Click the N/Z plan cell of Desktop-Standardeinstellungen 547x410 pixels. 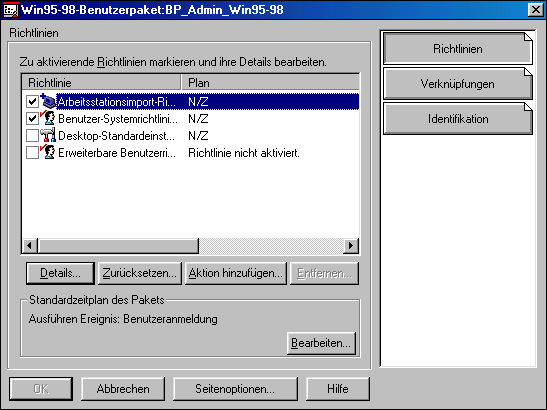pyautogui.click(x=198, y=136)
